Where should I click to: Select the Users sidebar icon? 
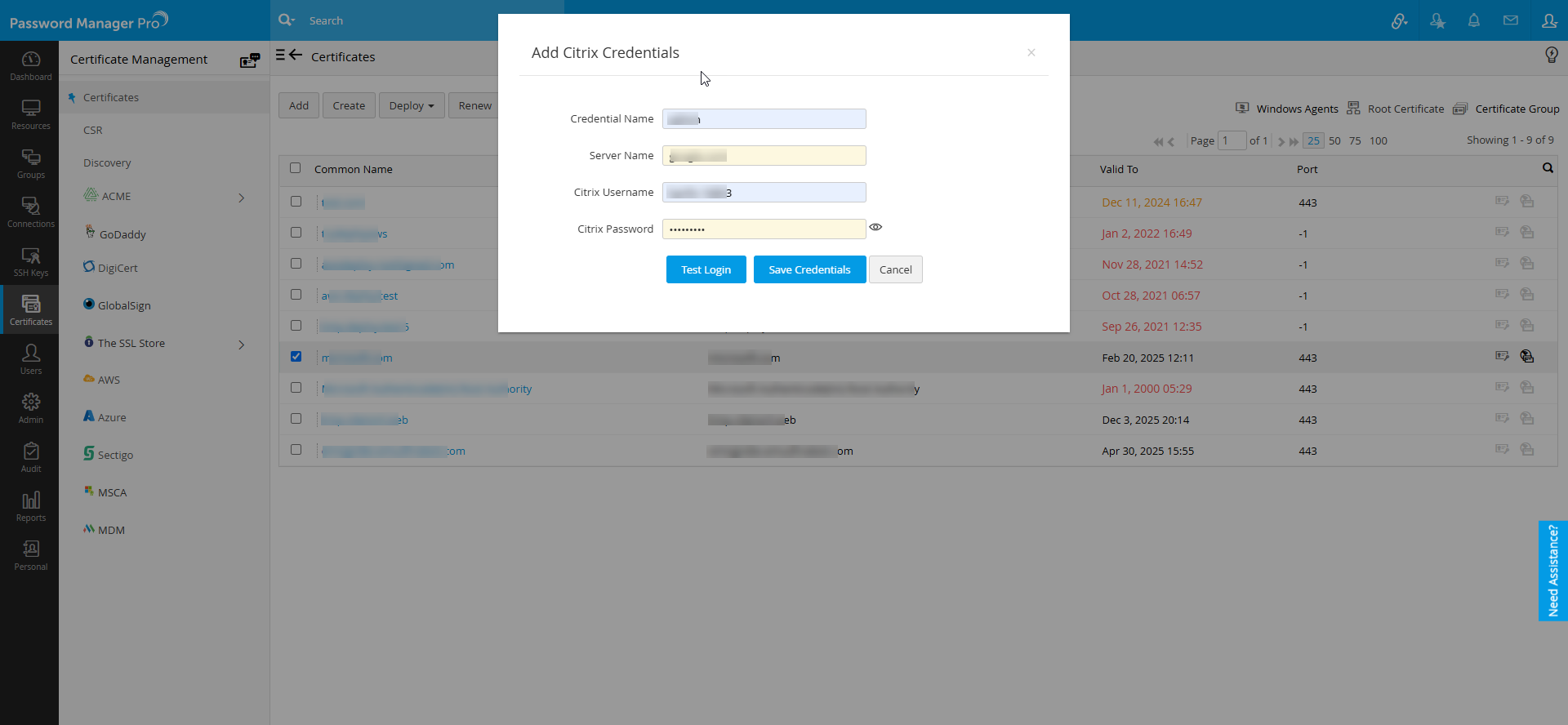[x=30, y=359]
